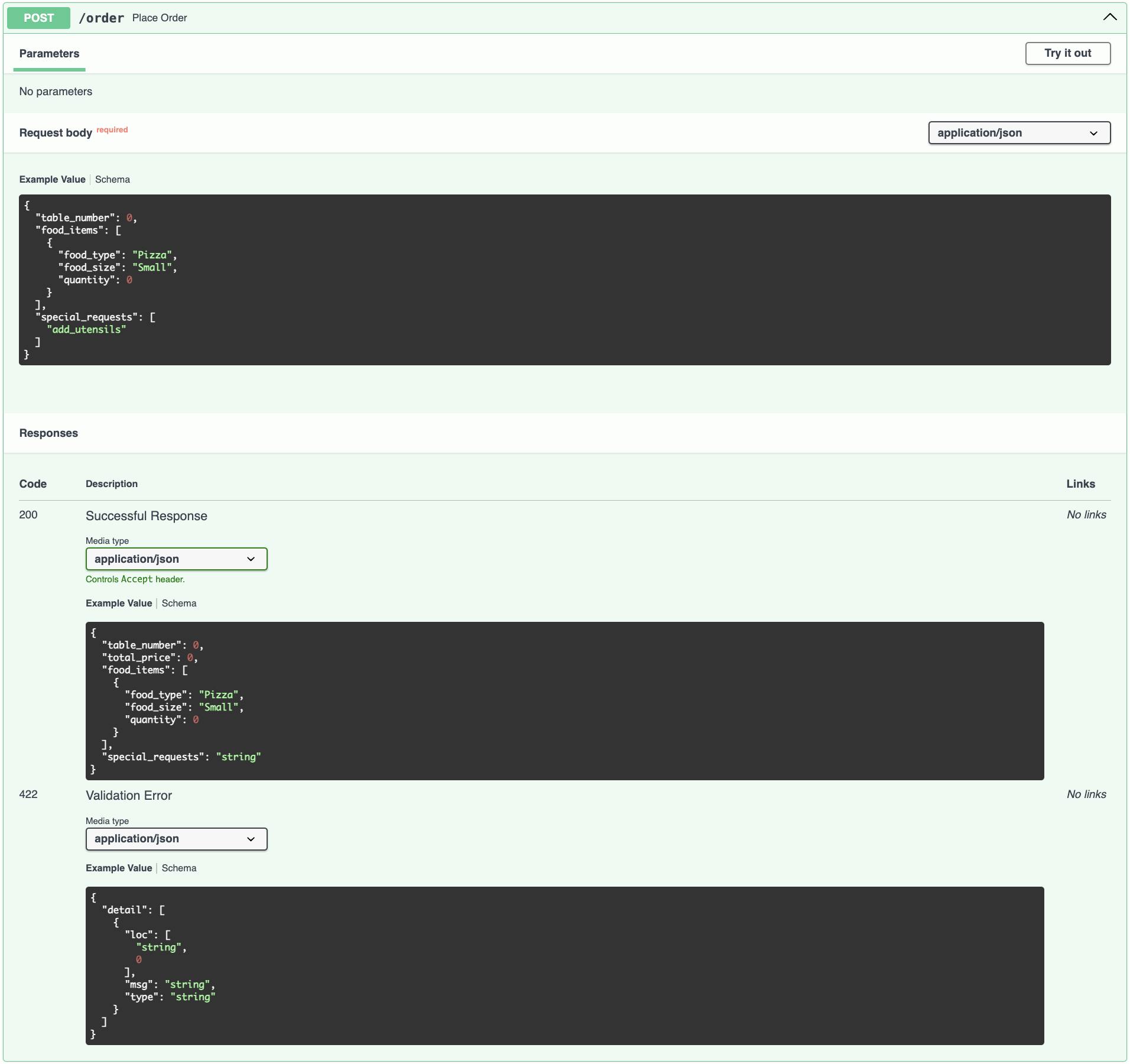Open 422 response media type dropdown
Screen dimensions: 1130x1064
176,839
